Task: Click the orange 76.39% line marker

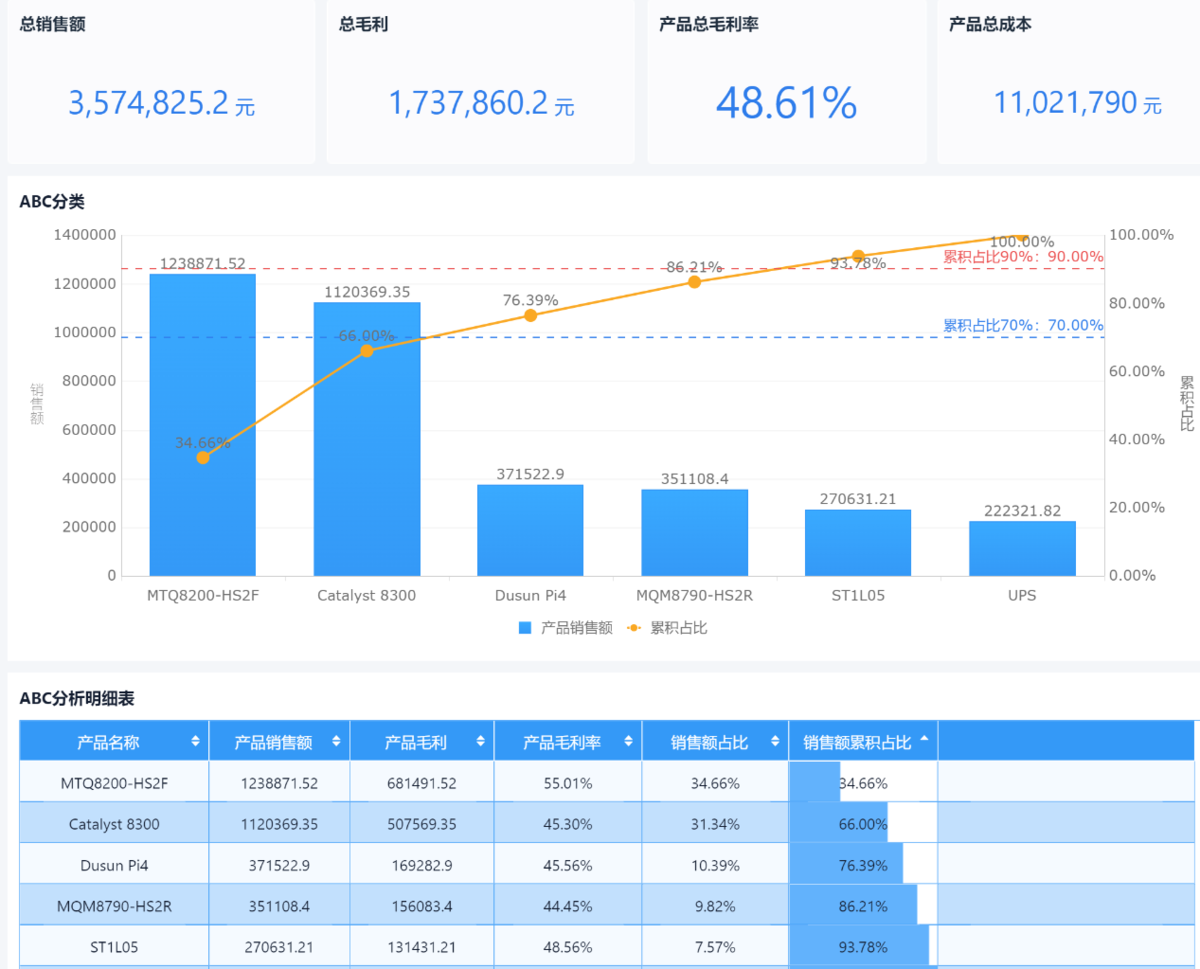Action: (x=531, y=315)
